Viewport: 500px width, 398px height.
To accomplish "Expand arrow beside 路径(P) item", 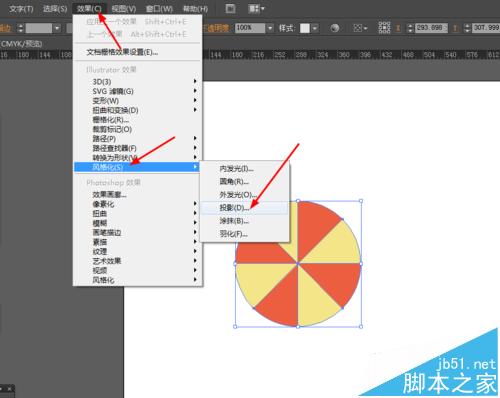I will coord(195,138).
